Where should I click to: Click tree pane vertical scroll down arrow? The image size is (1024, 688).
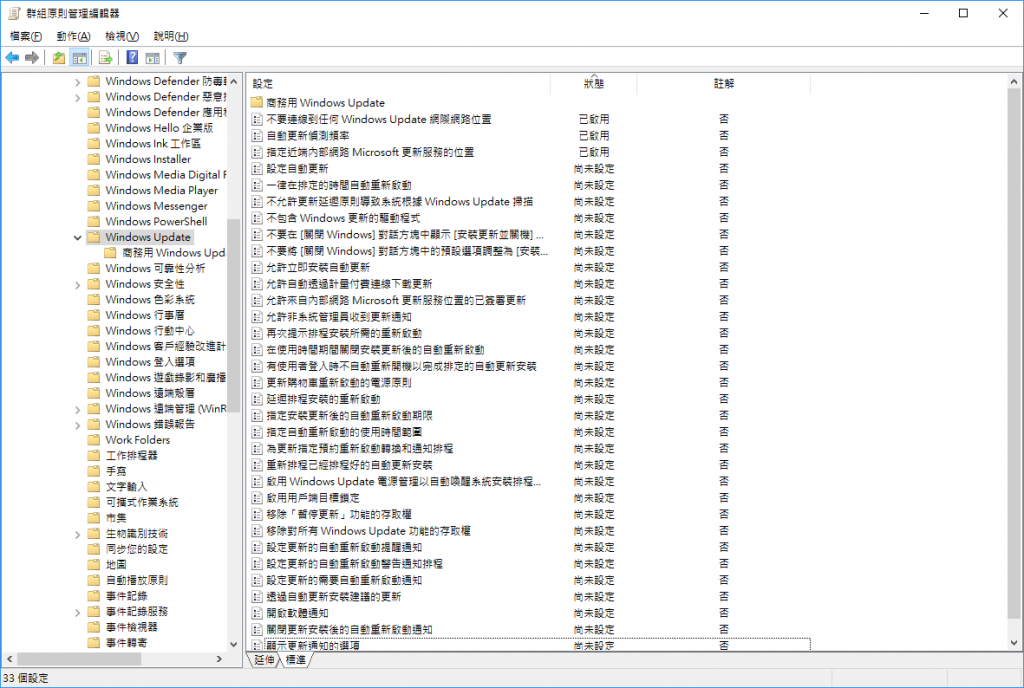234,644
